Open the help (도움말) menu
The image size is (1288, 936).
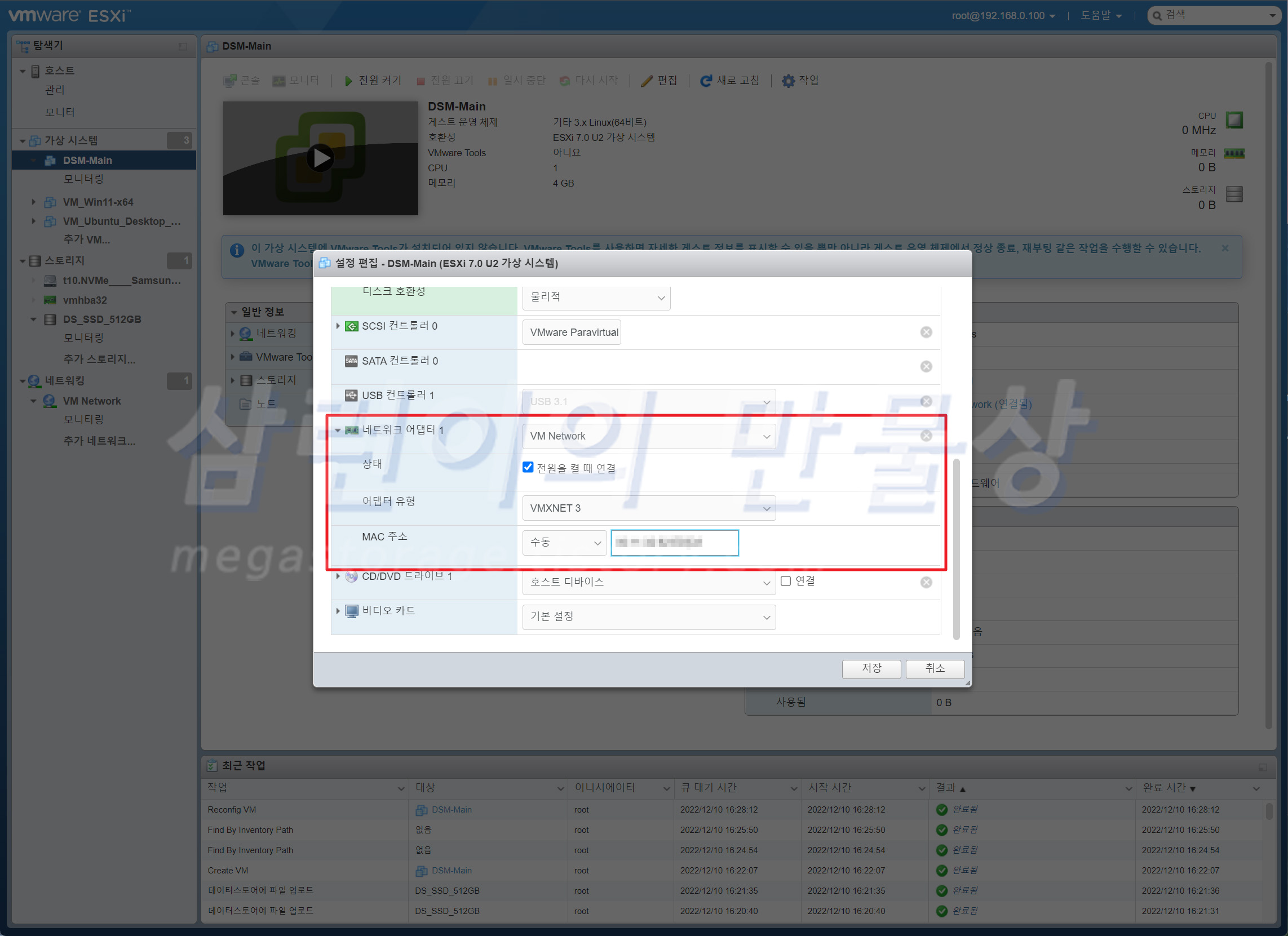(x=1101, y=15)
